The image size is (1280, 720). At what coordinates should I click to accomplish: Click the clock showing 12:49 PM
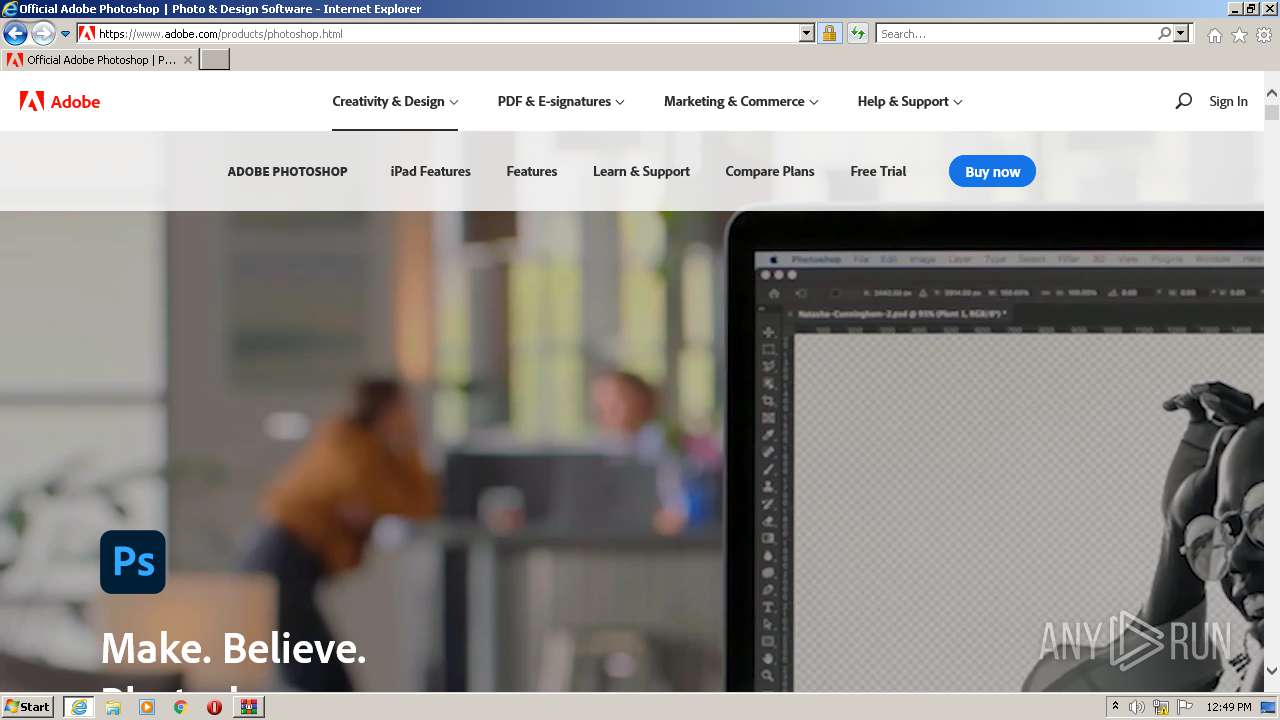pyautogui.click(x=1229, y=707)
